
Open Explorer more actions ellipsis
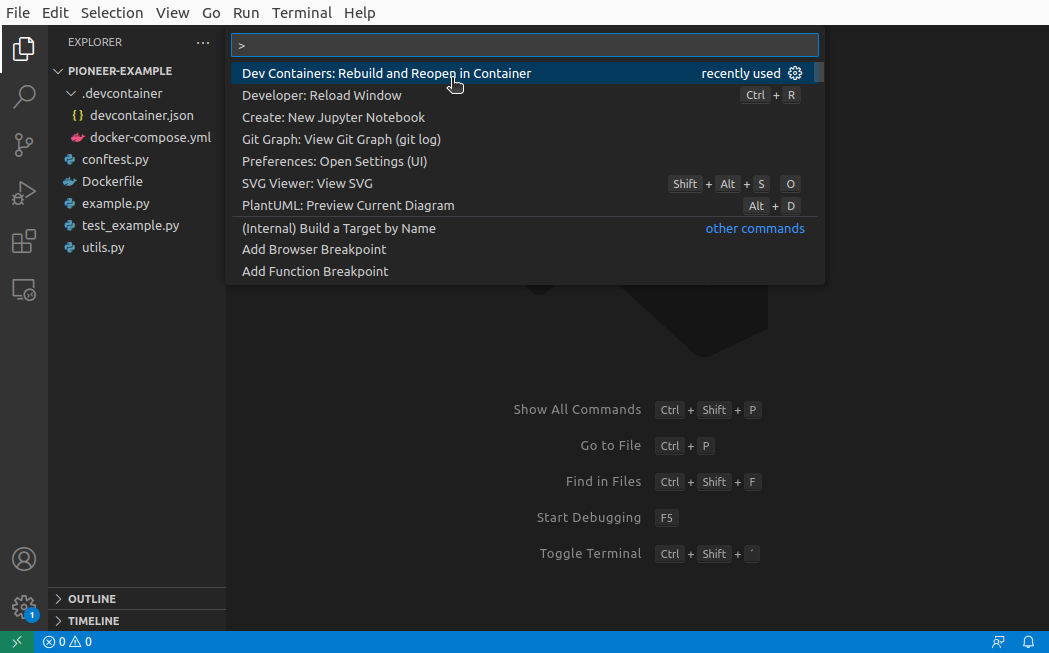[203, 43]
